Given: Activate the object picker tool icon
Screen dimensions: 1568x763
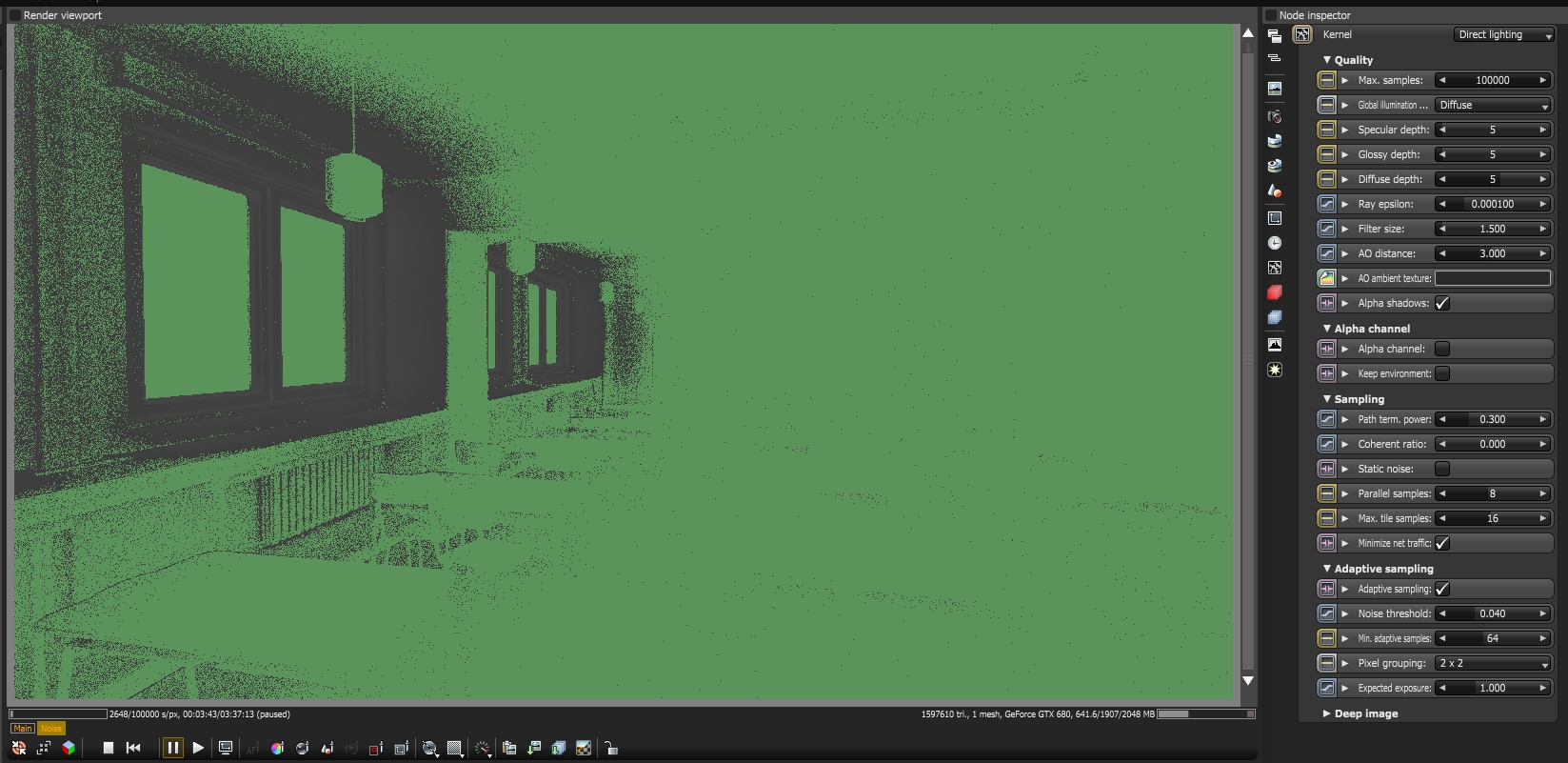Looking at the screenshot, I should tap(327, 749).
